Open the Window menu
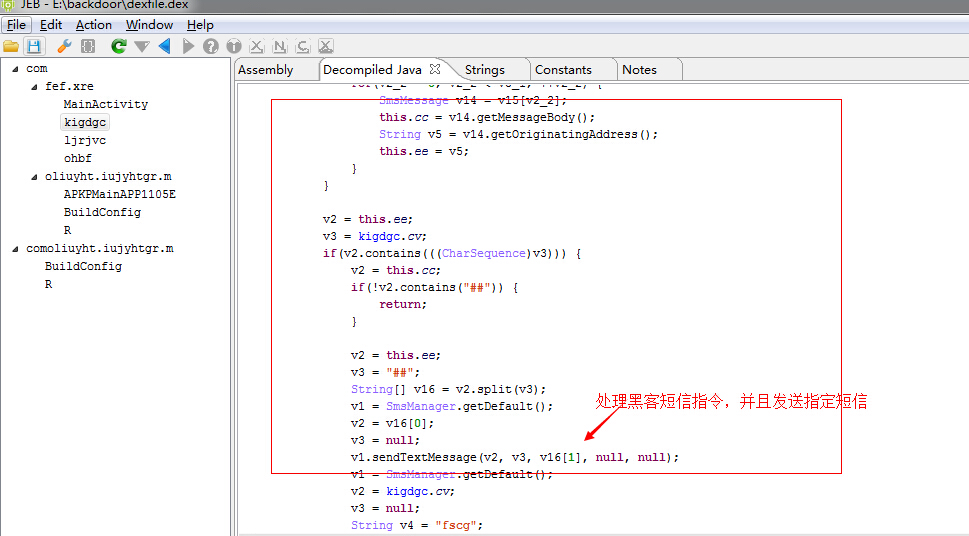This screenshot has height=536, width=969. point(149,25)
